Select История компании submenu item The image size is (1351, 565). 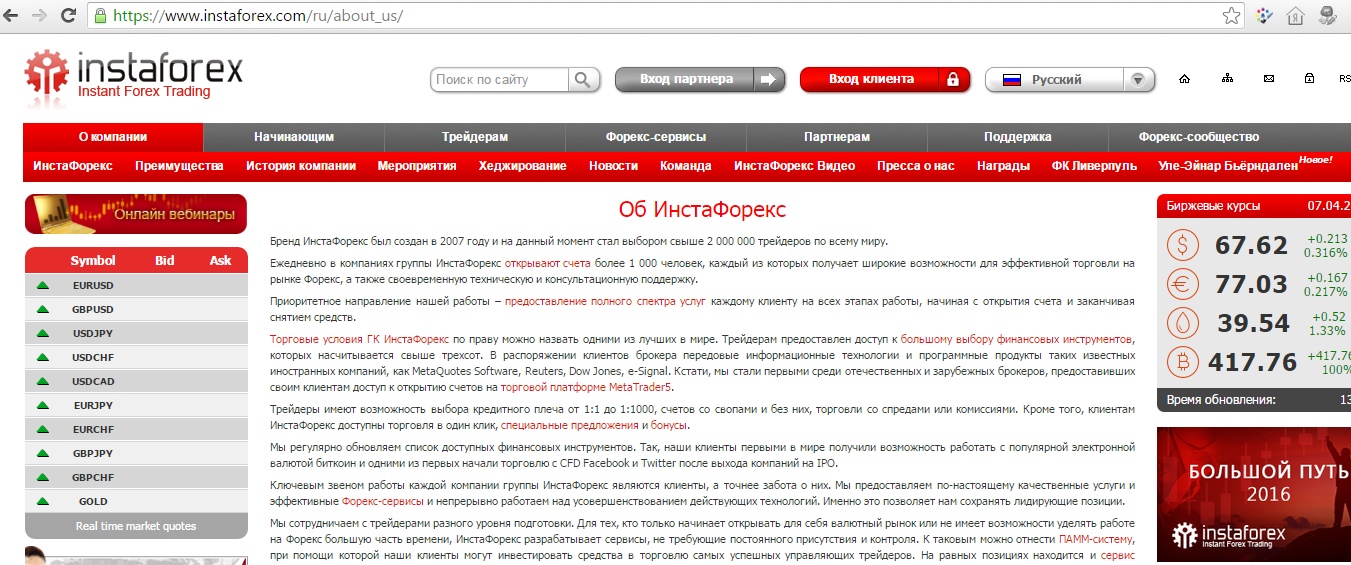tap(301, 166)
